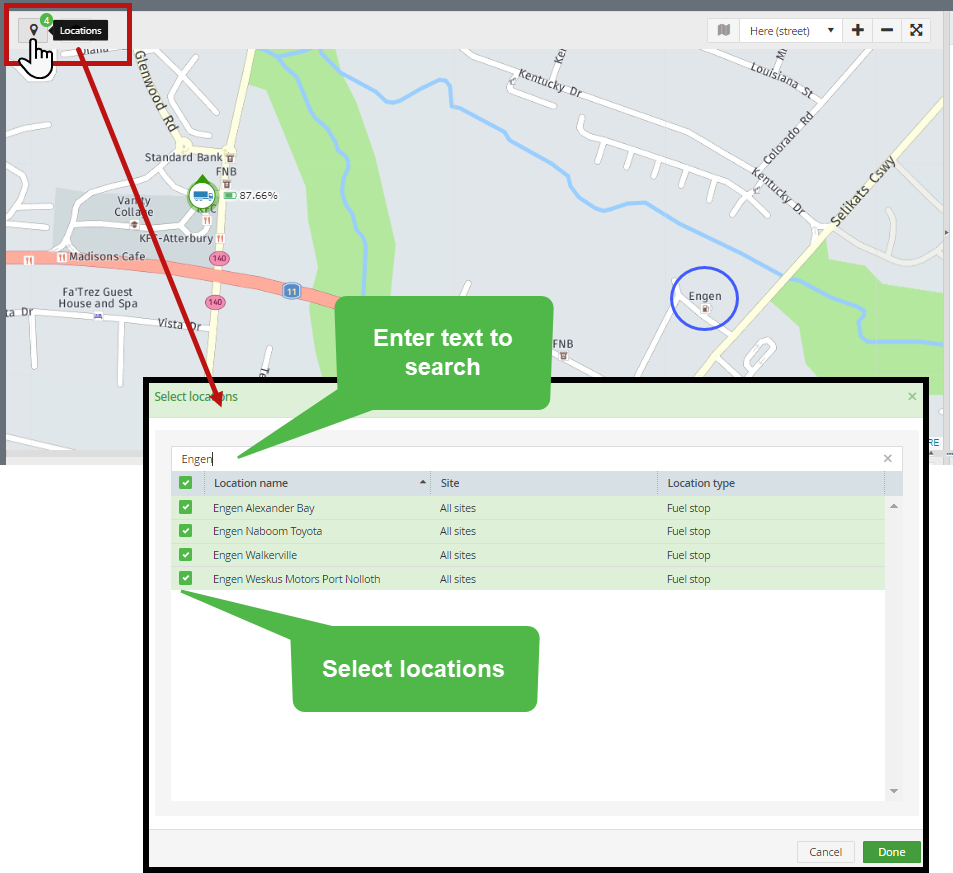The width and height of the screenshot is (953, 873).
Task: Click the location search input field
Action: (536, 459)
